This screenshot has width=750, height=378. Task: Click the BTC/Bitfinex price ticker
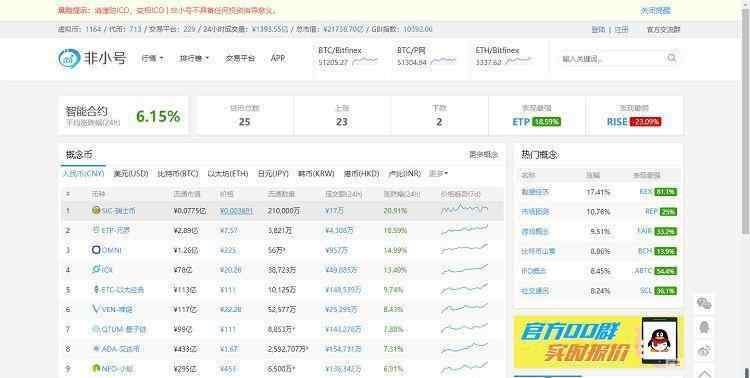click(x=348, y=56)
